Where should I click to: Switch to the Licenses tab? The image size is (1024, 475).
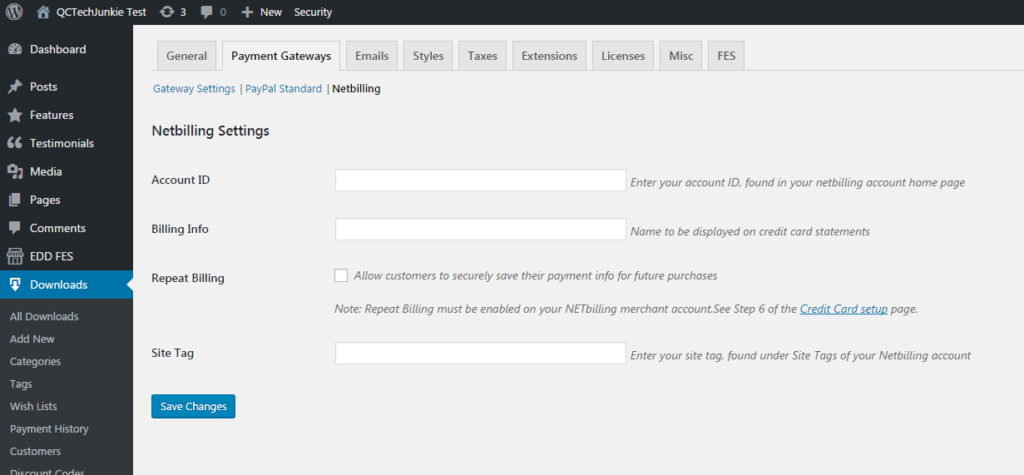click(623, 56)
